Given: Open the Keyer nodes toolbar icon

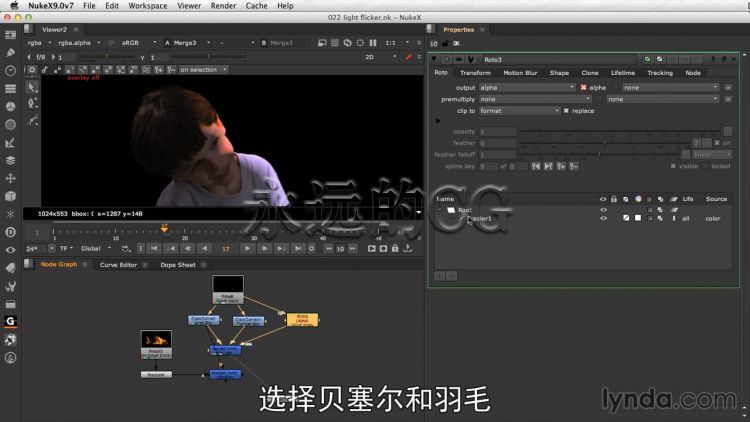Looking at the screenshot, I should (x=10, y=143).
